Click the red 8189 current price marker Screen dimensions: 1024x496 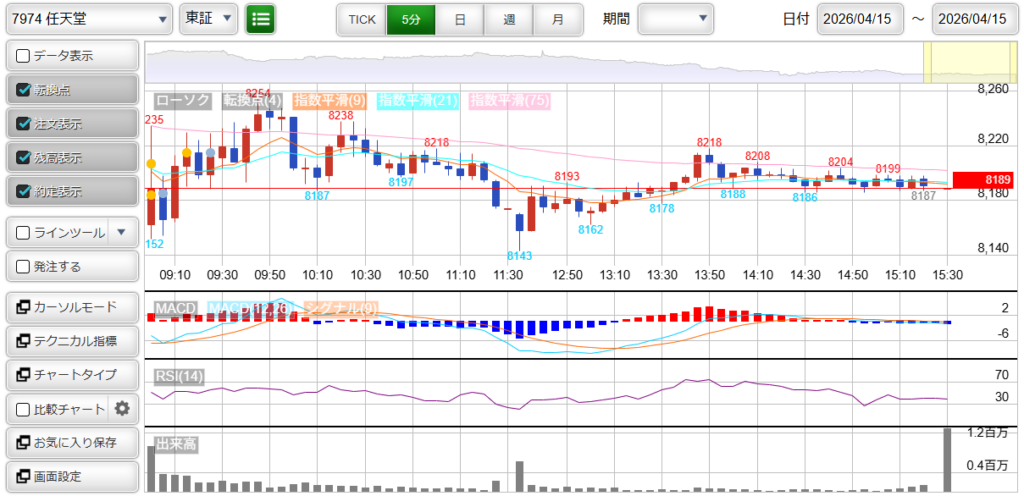984,180
